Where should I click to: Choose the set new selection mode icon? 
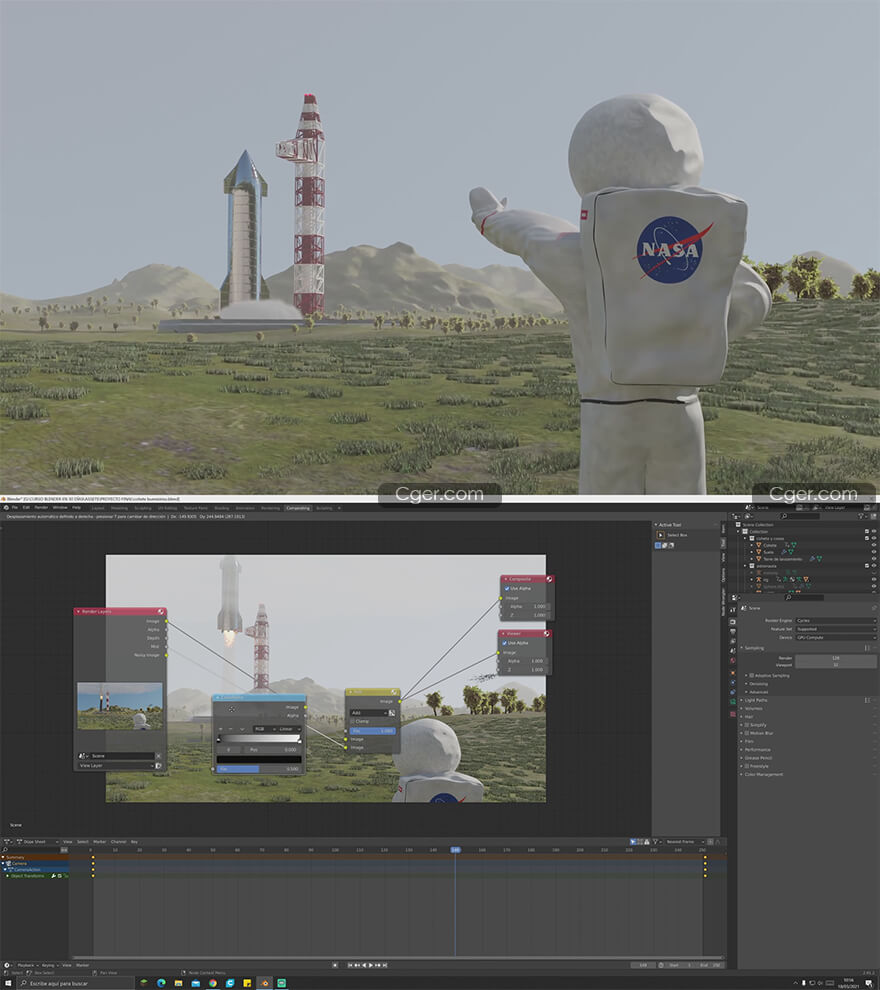point(657,546)
